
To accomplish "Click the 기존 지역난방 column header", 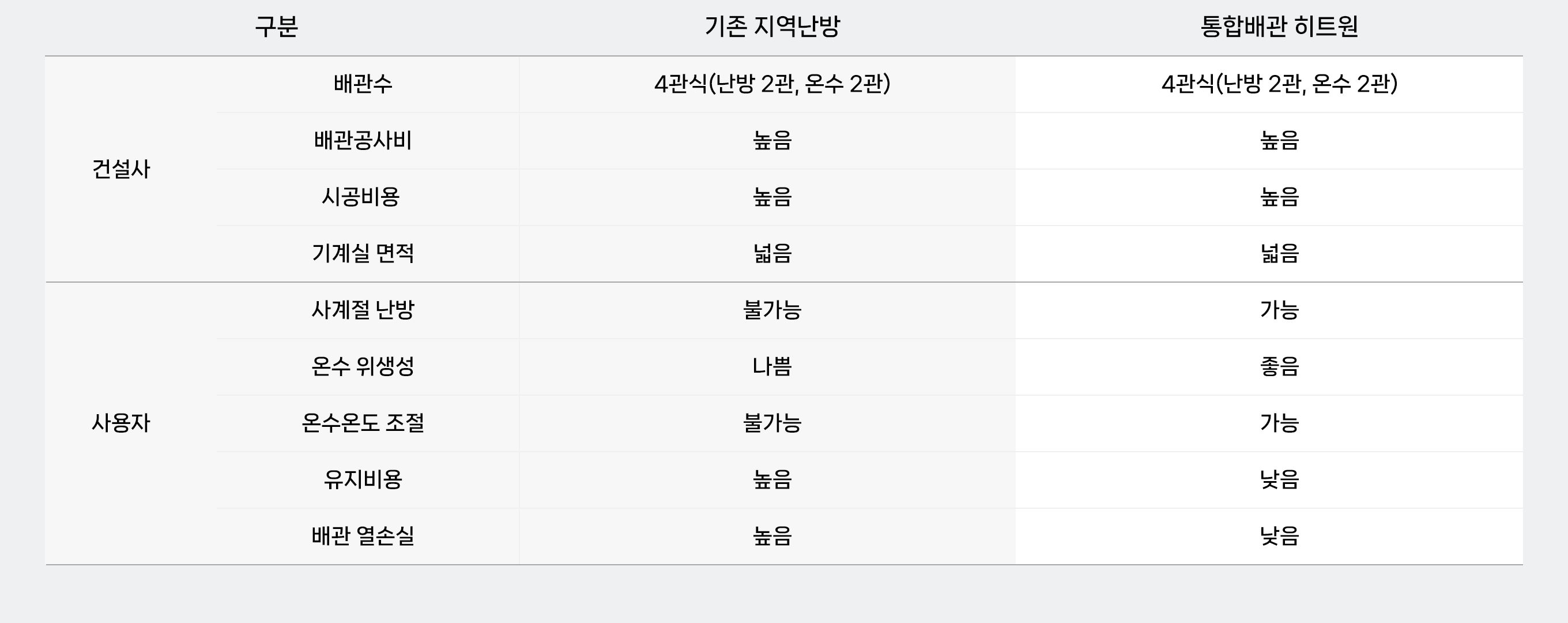I will 772,27.
